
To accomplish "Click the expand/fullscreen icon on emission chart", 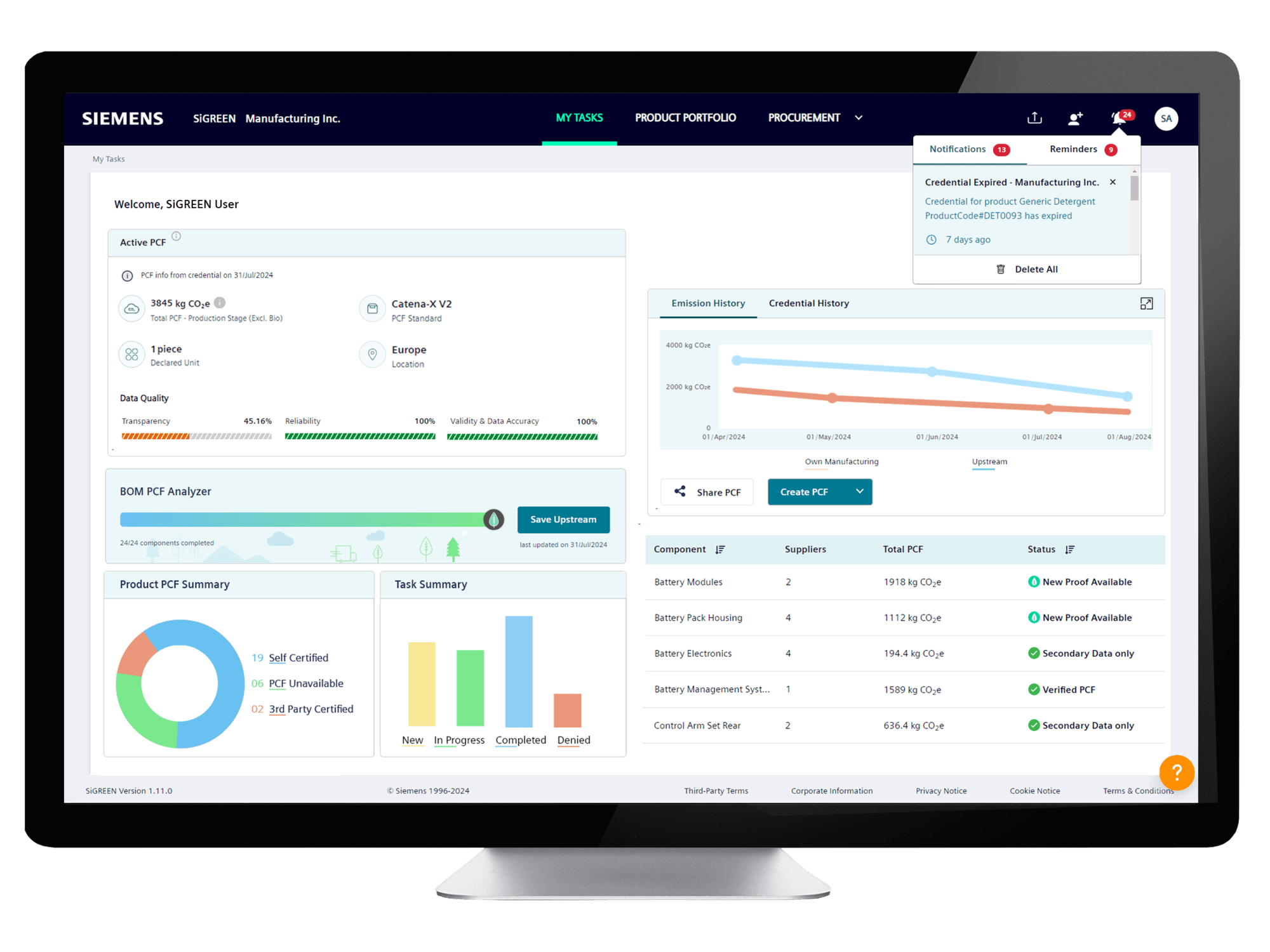I will [1147, 303].
